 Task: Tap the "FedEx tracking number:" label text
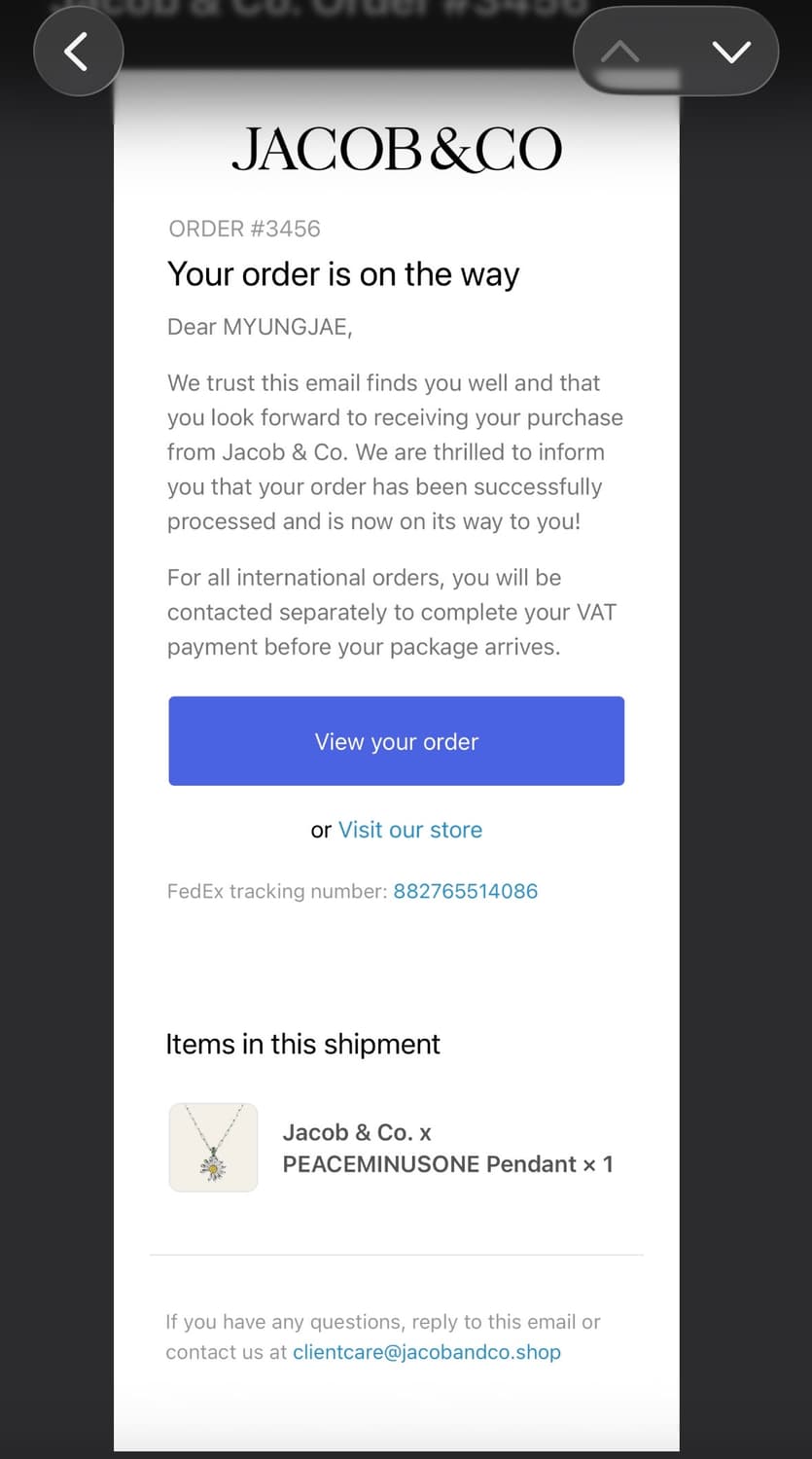point(277,891)
